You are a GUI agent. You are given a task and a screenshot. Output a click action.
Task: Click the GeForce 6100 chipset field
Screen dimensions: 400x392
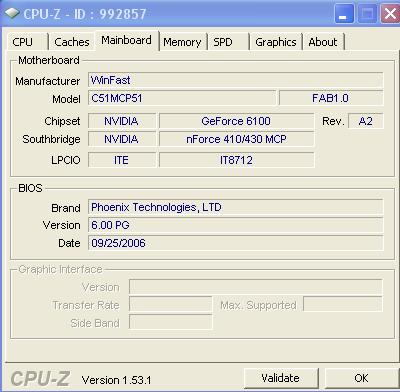(x=236, y=121)
